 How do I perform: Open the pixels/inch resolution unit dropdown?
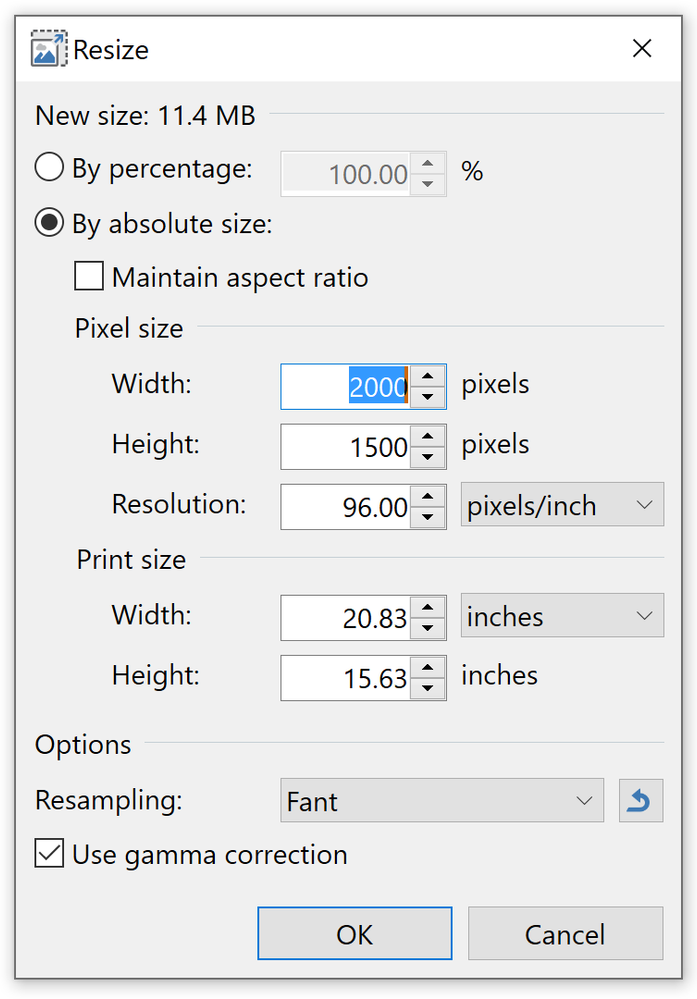[561, 506]
